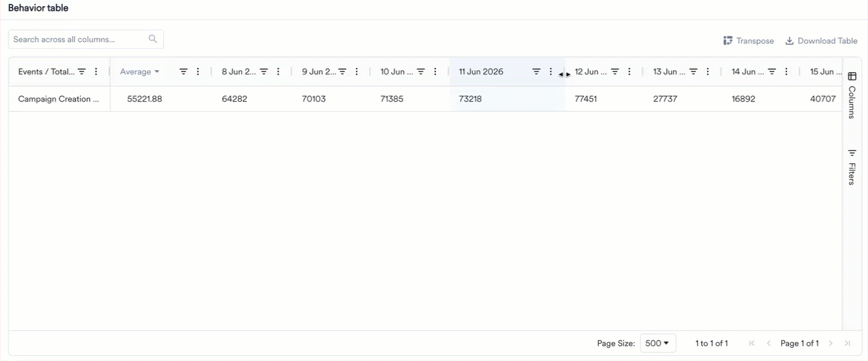868x361 pixels.
Task: Open three-dot menu for 10 Jun column
Action: (x=435, y=71)
